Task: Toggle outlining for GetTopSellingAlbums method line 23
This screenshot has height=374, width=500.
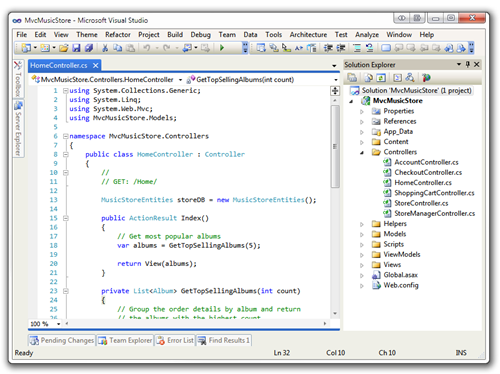Action: (x=66, y=291)
